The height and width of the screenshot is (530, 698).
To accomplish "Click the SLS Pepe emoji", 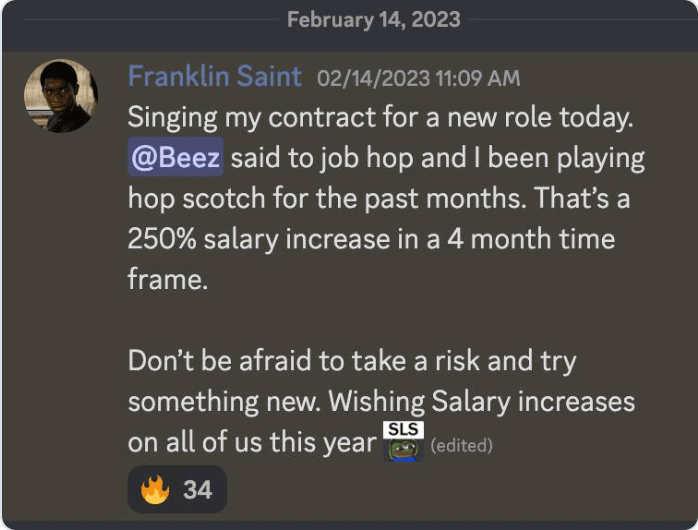I will click(x=404, y=441).
